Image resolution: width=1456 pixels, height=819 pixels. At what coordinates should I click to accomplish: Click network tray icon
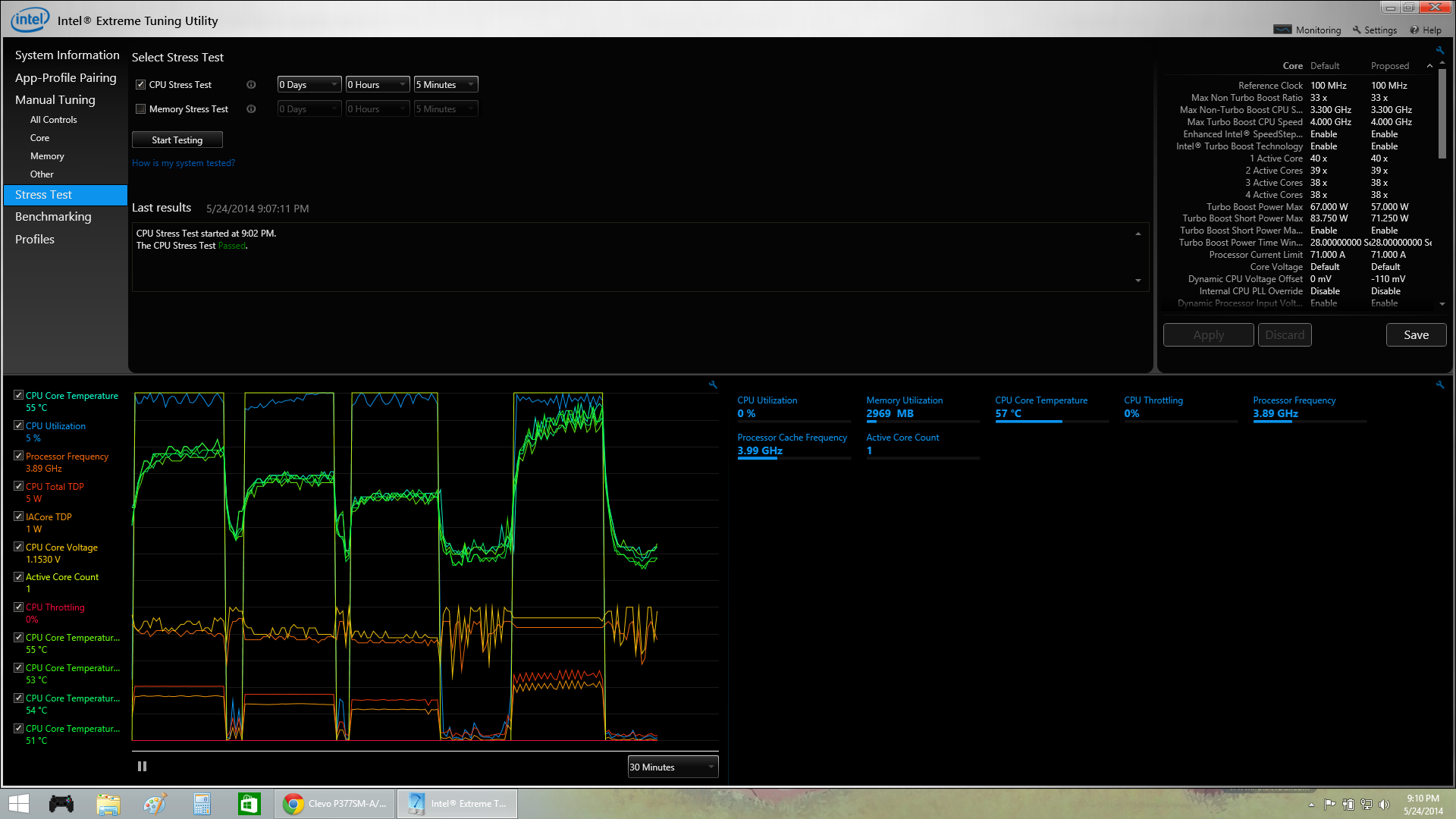1366,805
